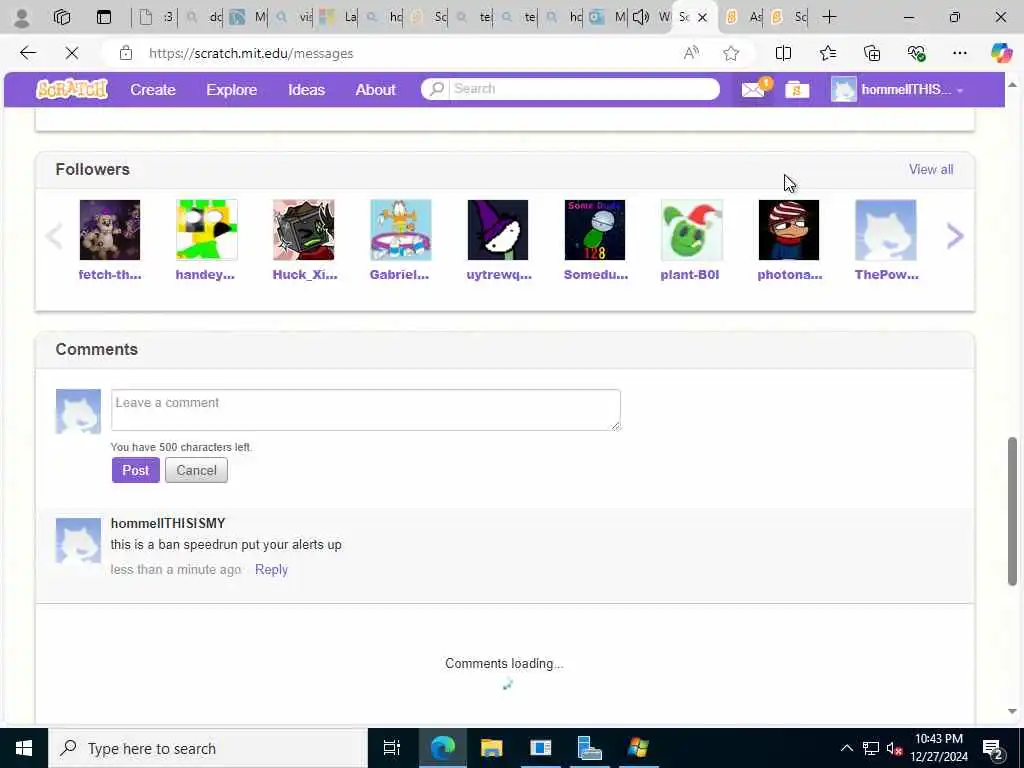Switch to the muted audio W tab
This screenshot has height=768, width=1024.
point(652,17)
